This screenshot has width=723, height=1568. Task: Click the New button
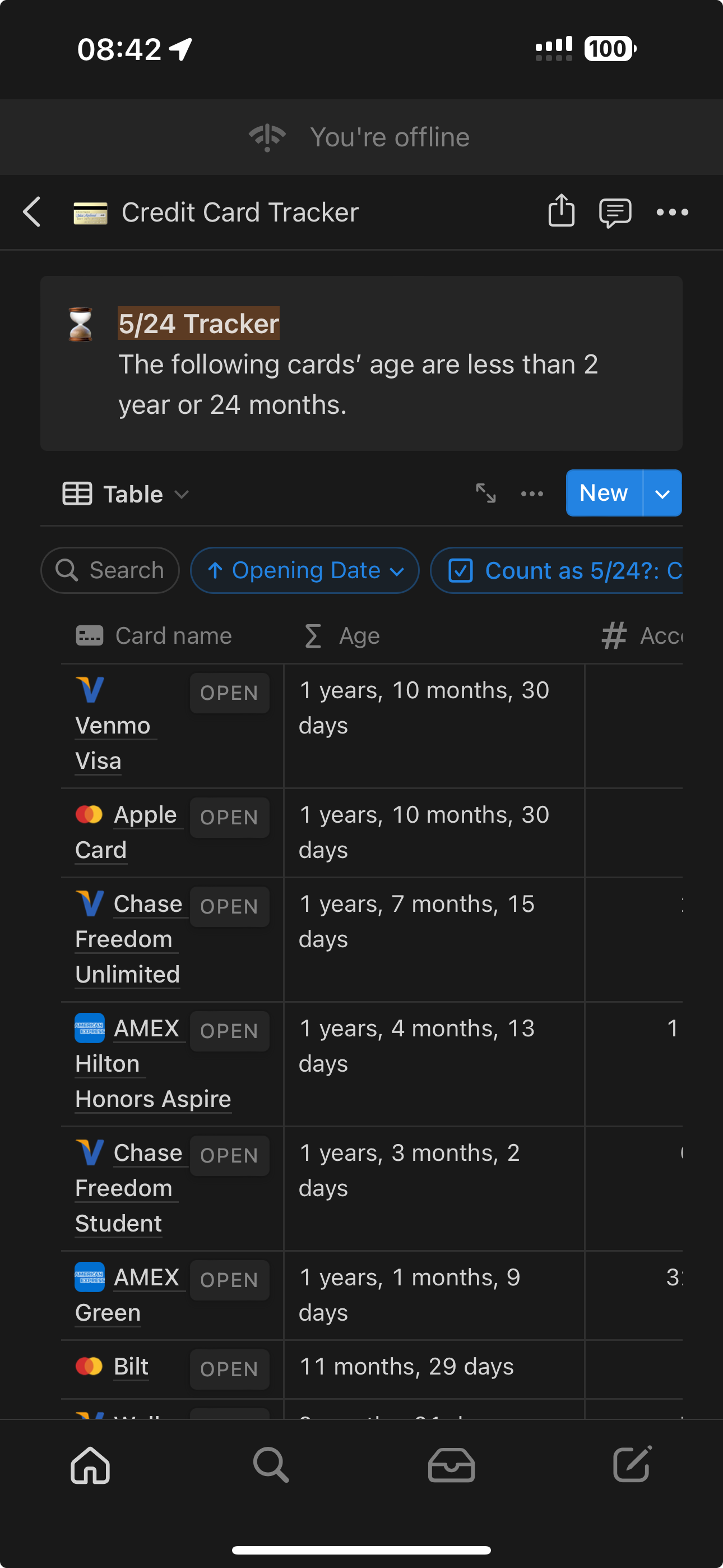click(604, 493)
